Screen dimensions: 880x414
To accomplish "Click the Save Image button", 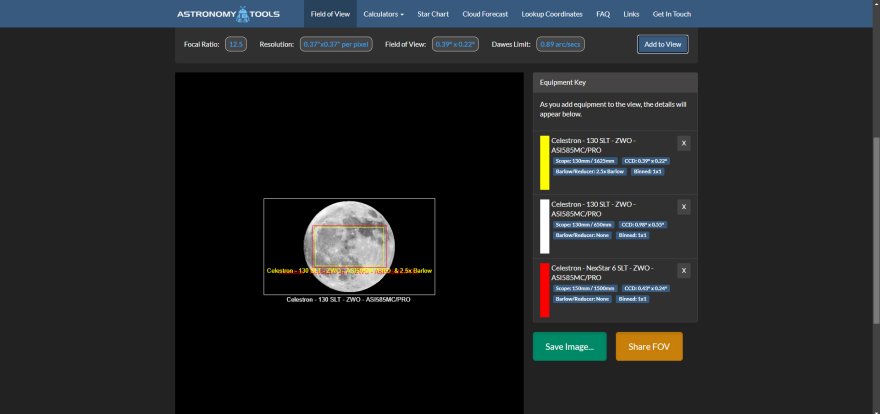I will coord(569,347).
